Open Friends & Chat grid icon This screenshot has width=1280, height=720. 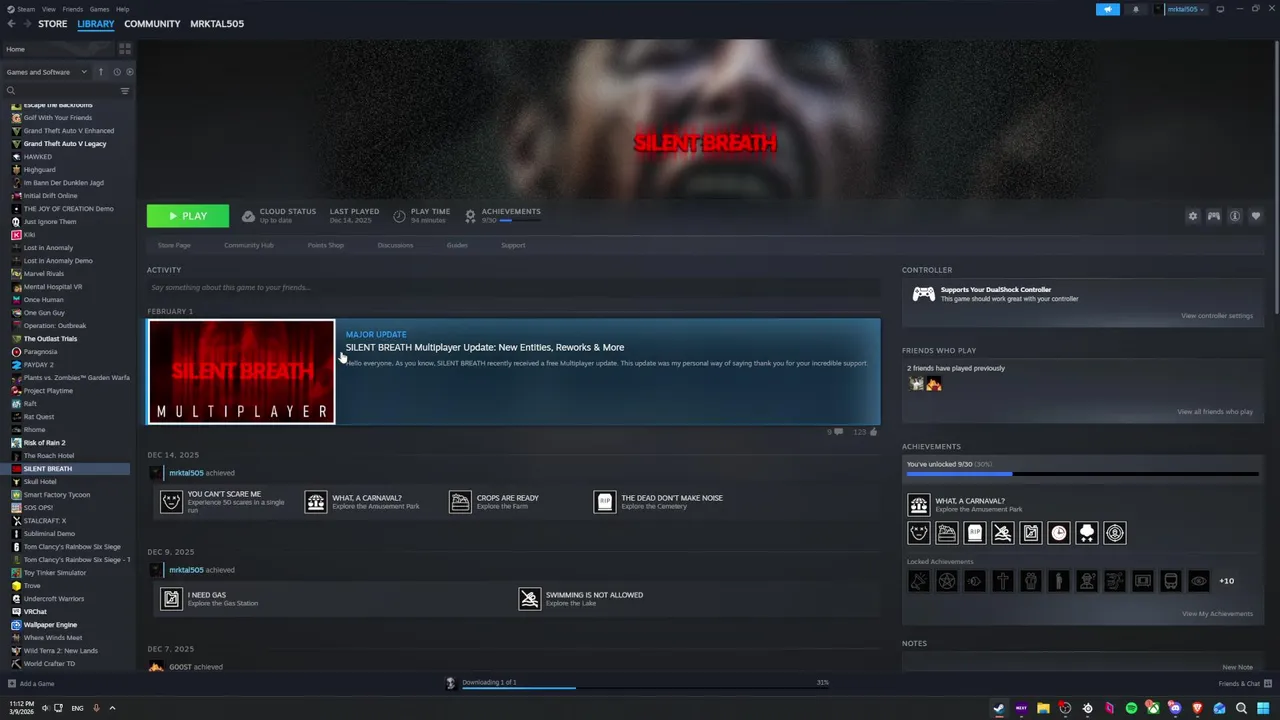[1267, 683]
